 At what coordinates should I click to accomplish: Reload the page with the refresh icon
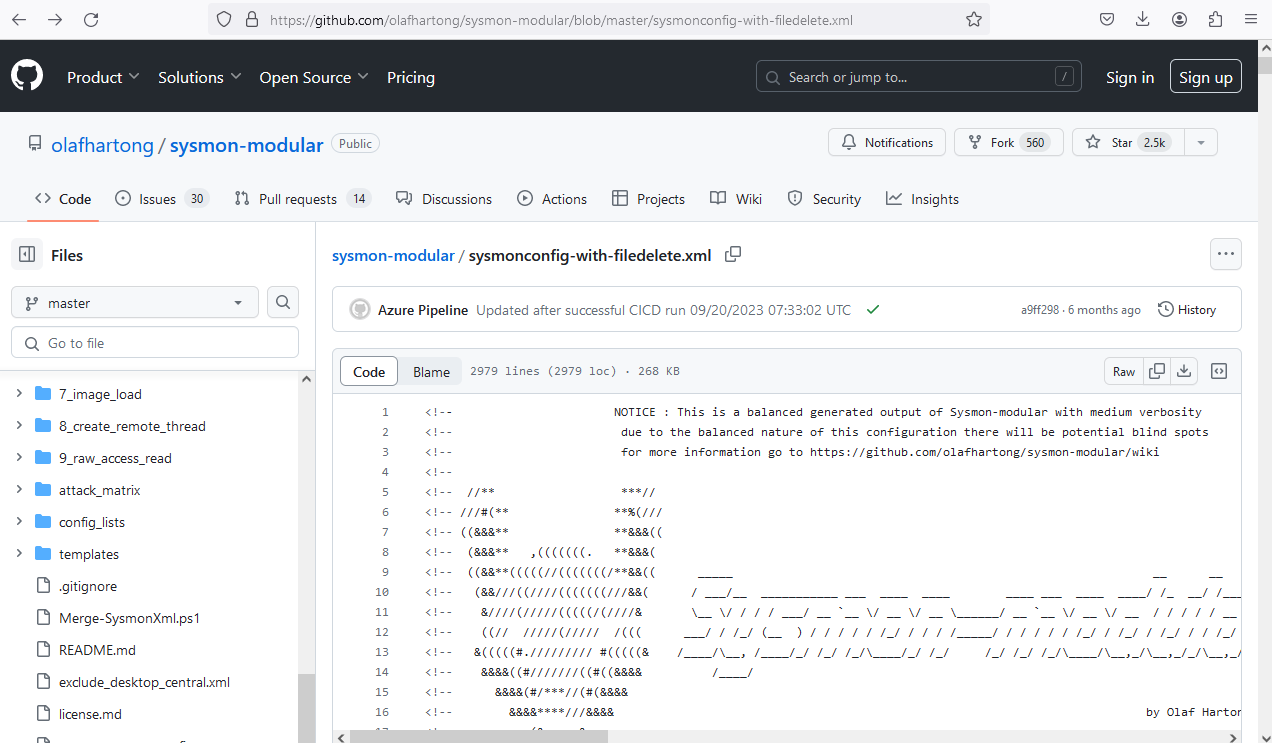pyautogui.click(x=91, y=19)
